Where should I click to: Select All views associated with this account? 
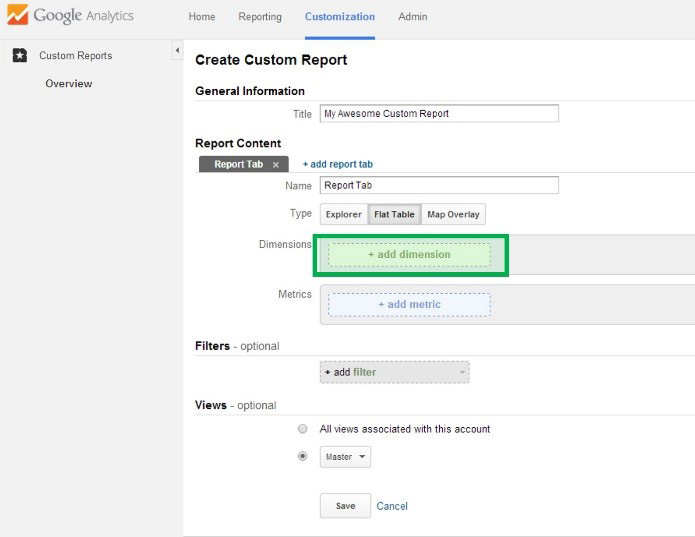coord(302,429)
